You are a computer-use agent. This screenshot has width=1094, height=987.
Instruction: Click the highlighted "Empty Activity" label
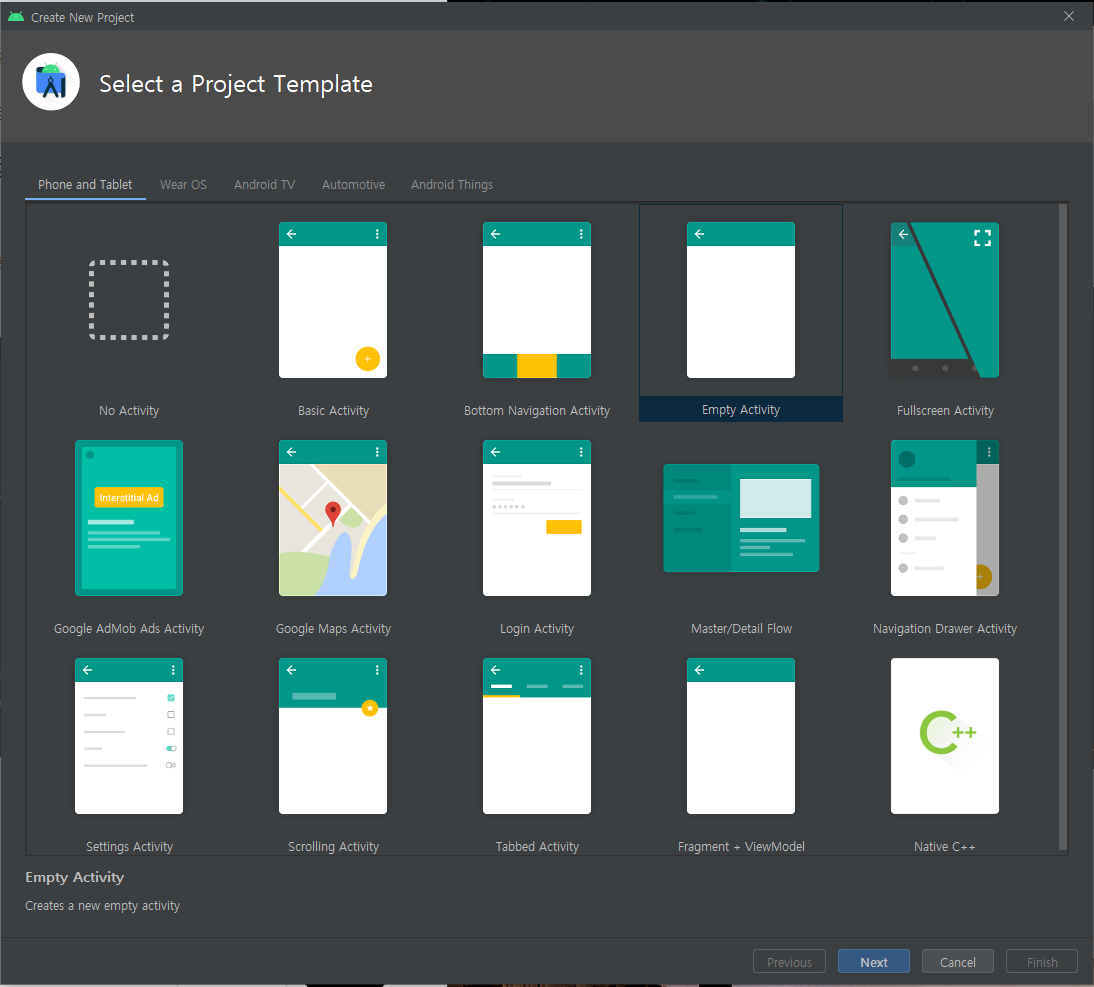tap(740, 409)
